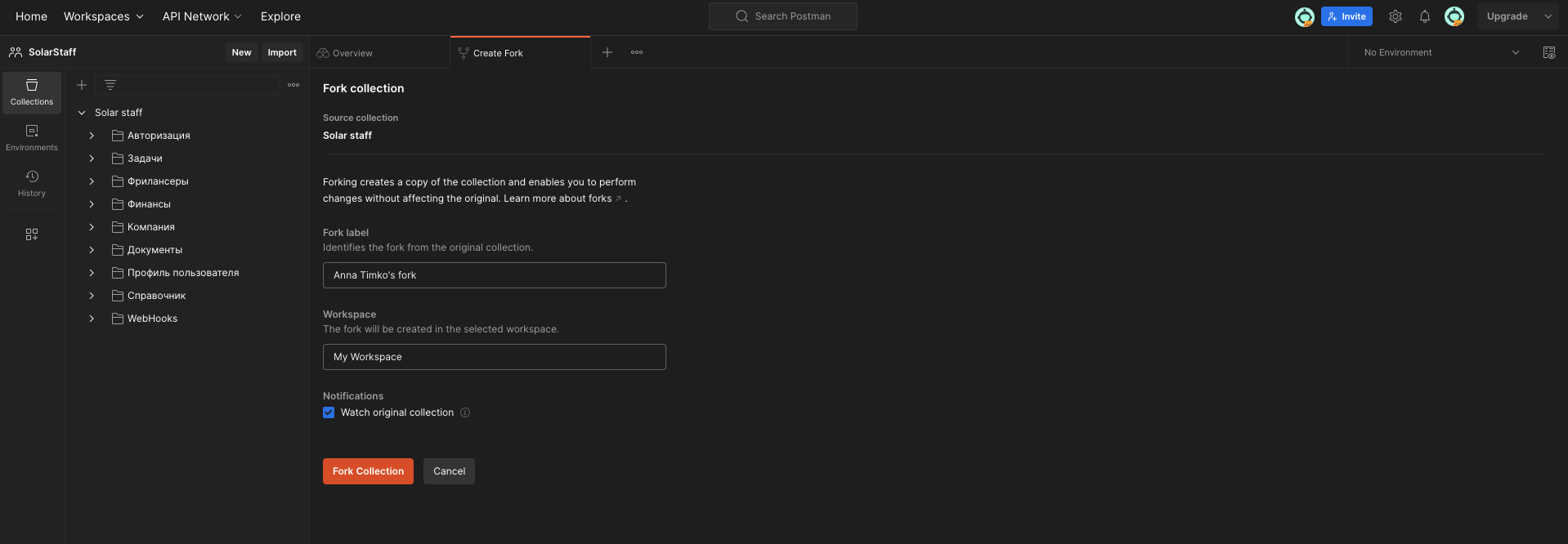
Task: Expand the Авторизация folder
Action: point(92,136)
